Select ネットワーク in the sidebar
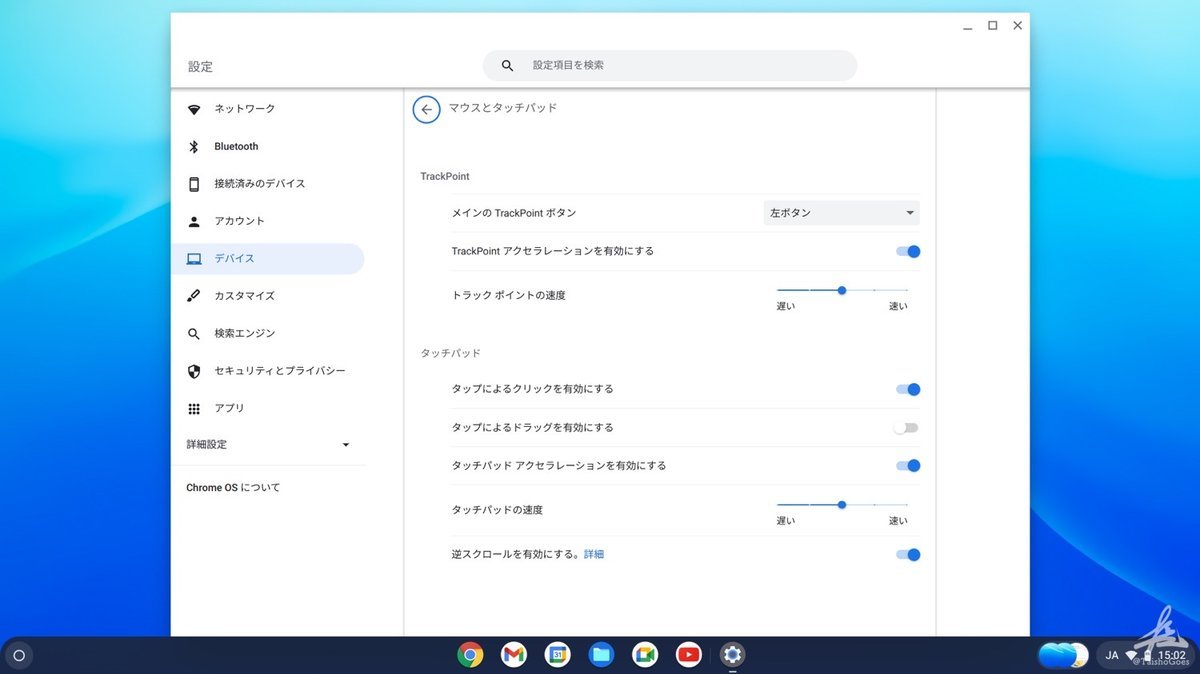The height and width of the screenshot is (674, 1200). [x=268, y=109]
